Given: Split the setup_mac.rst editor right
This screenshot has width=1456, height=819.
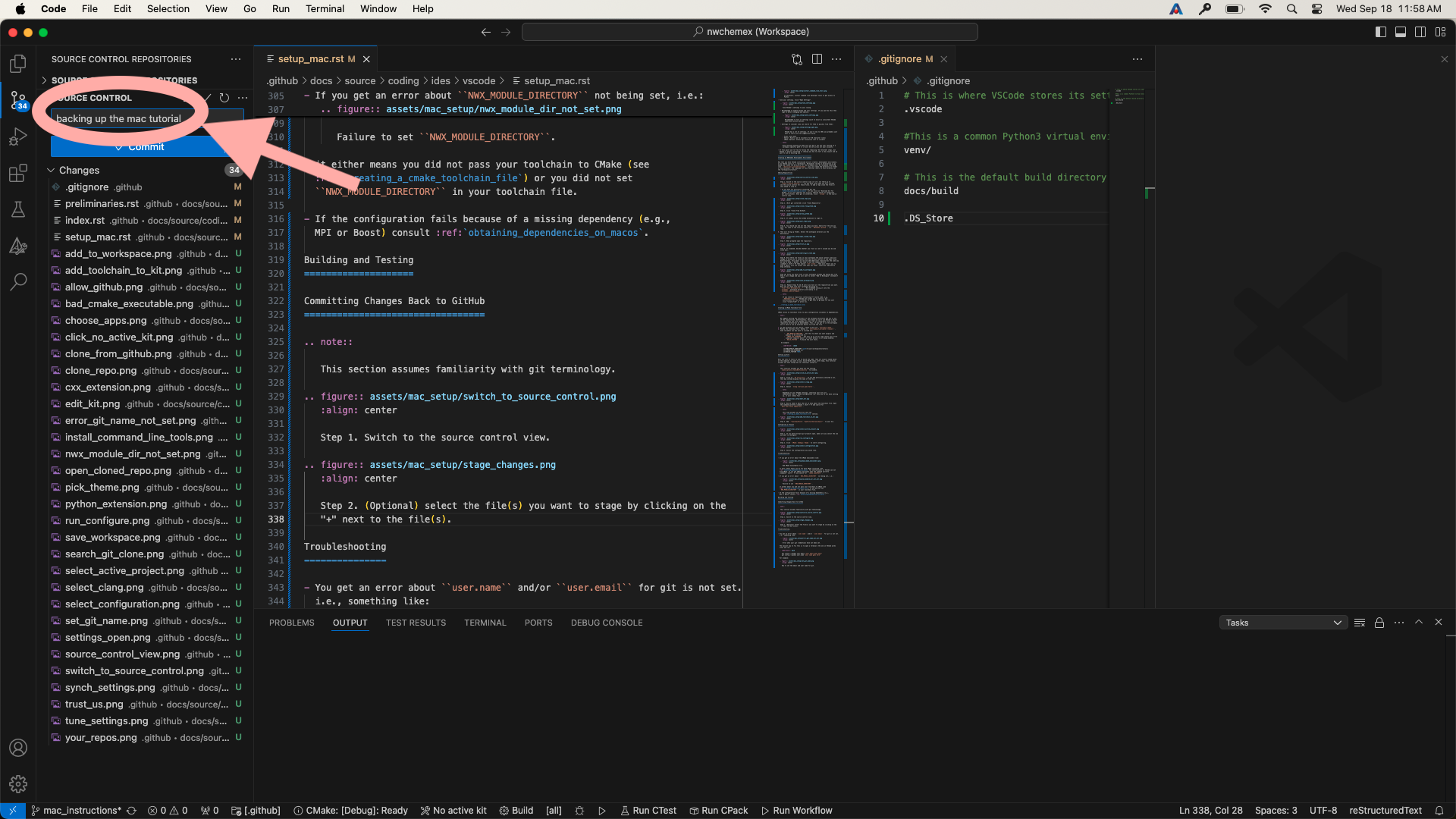Looking at the screenshot, I should pyautogui.click(x=817, y=59).
